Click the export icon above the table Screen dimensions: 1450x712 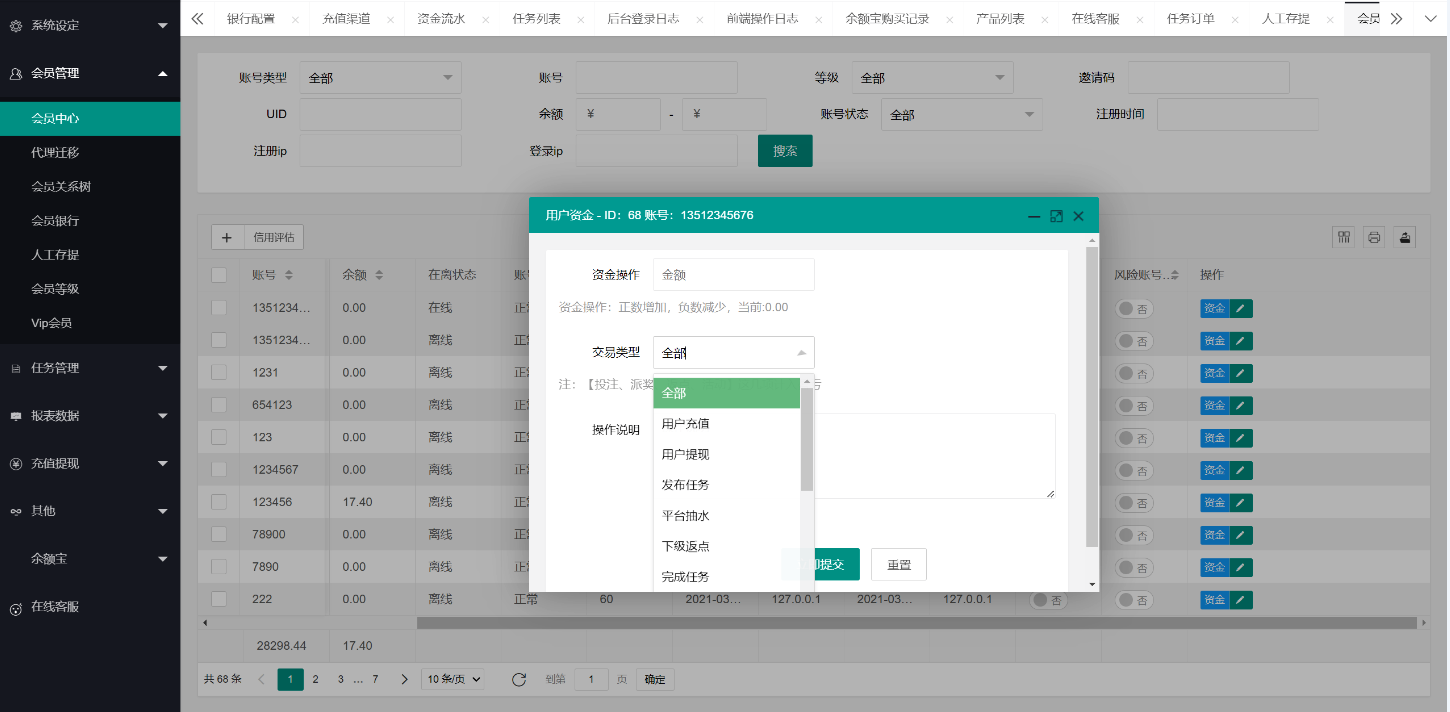pyautogui.click(x=1404, y=237)
